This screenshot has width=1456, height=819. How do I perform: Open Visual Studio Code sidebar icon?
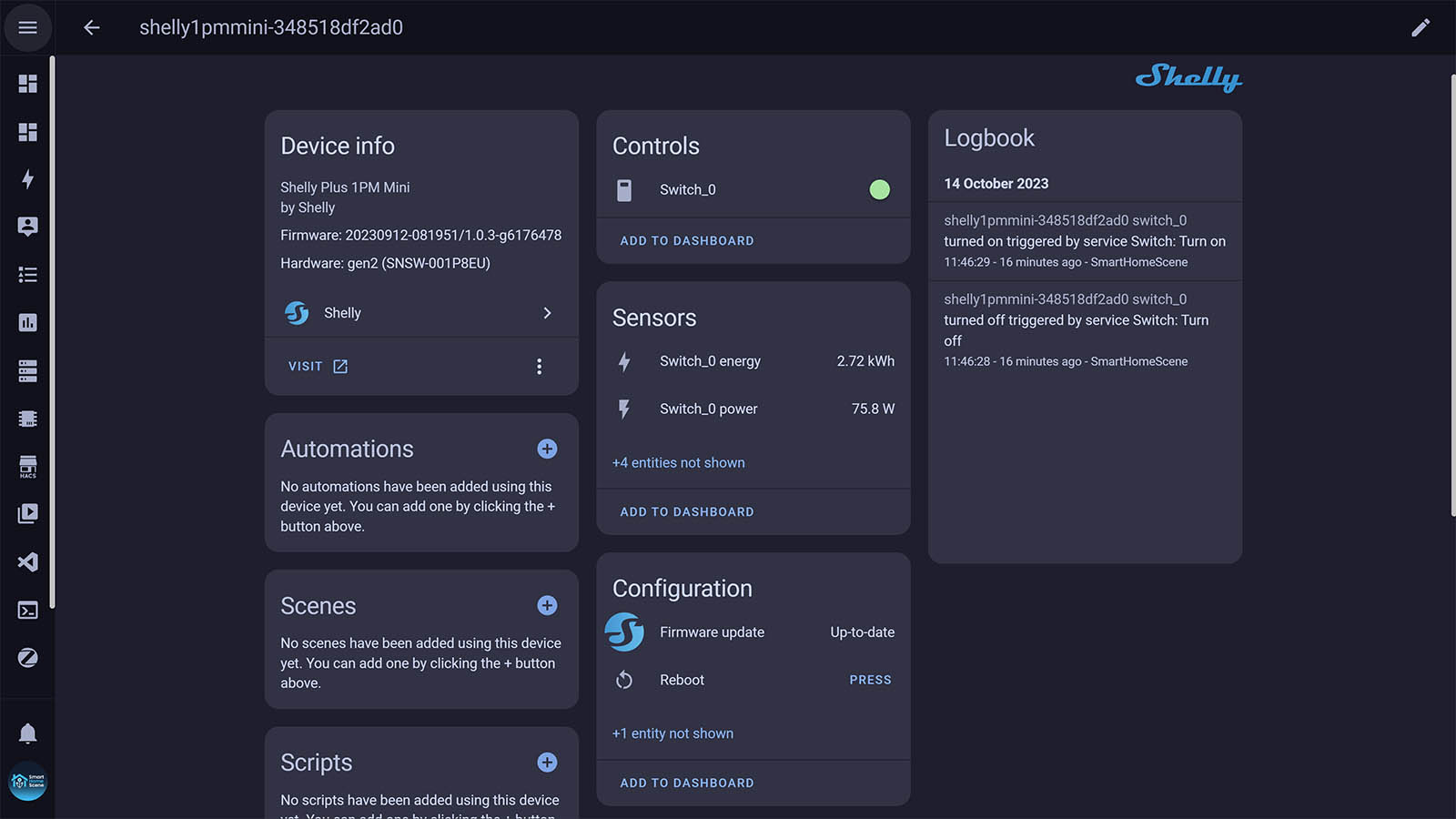(27, 562)
